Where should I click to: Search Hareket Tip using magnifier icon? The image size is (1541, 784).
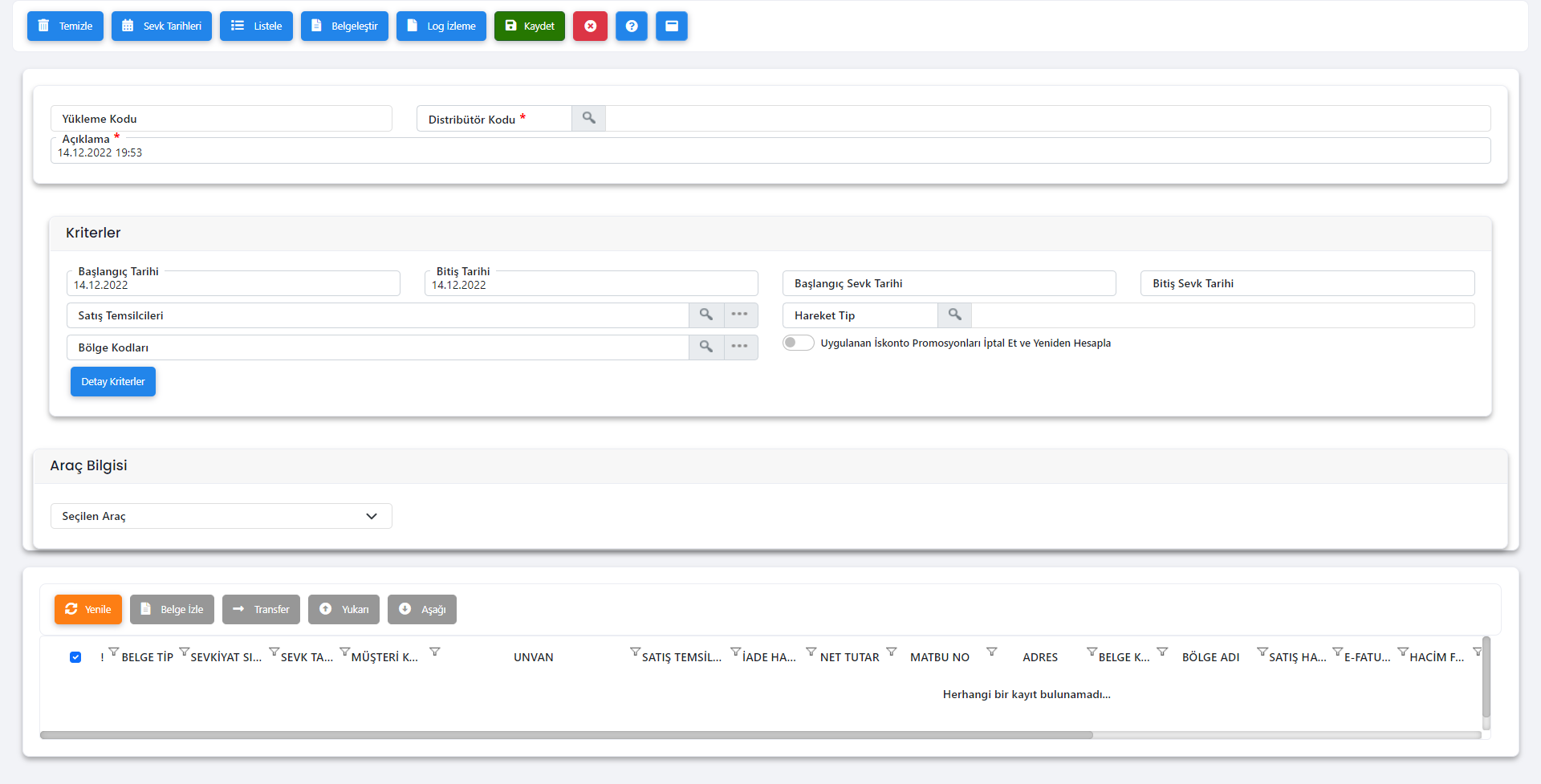click(954, 315)
